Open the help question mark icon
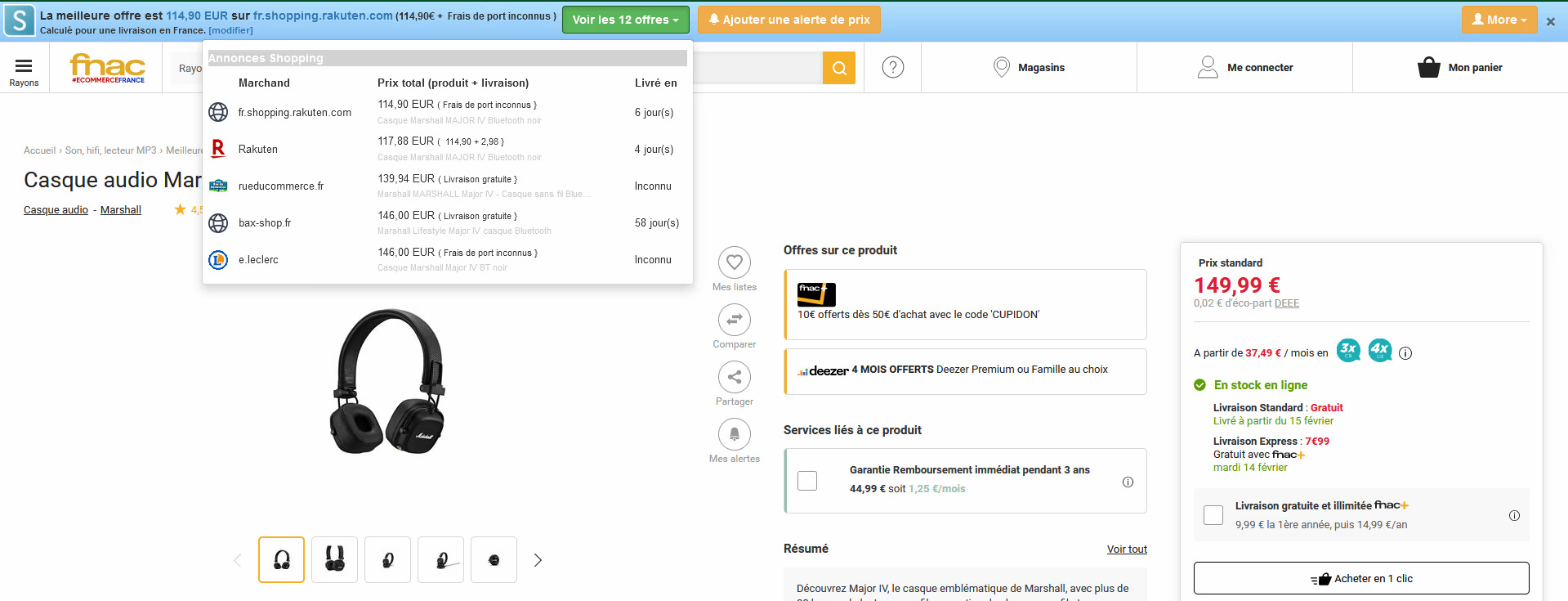Image resolution: width=1568 pixels, height=601 pixels. 893,67
